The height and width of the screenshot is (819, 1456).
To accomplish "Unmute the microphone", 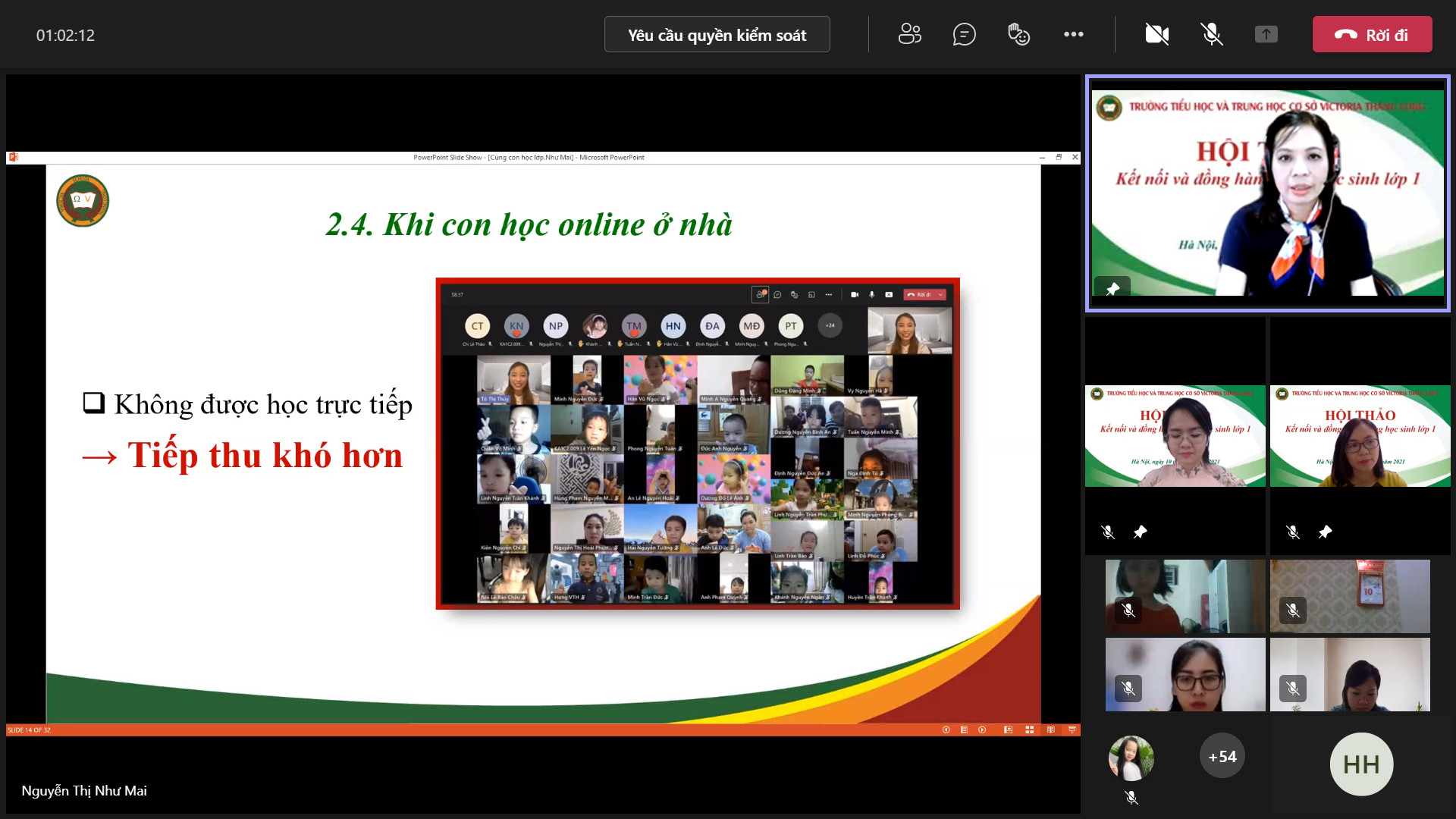I will click(1211, 34).
